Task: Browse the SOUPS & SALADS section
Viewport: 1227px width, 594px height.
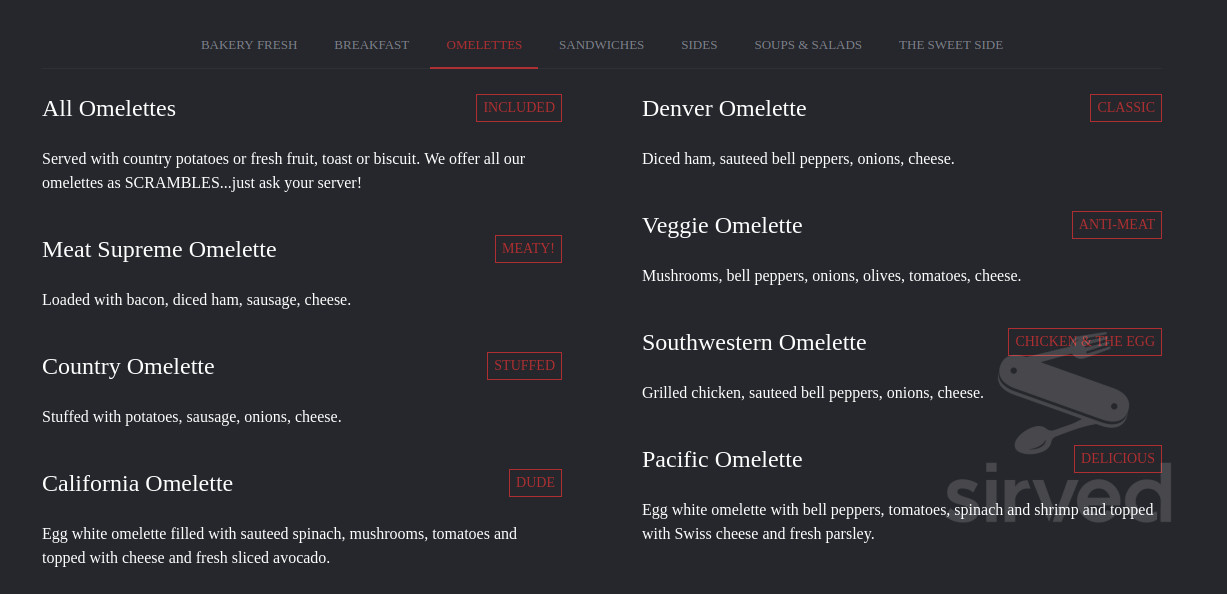Action: pos(808,45)
